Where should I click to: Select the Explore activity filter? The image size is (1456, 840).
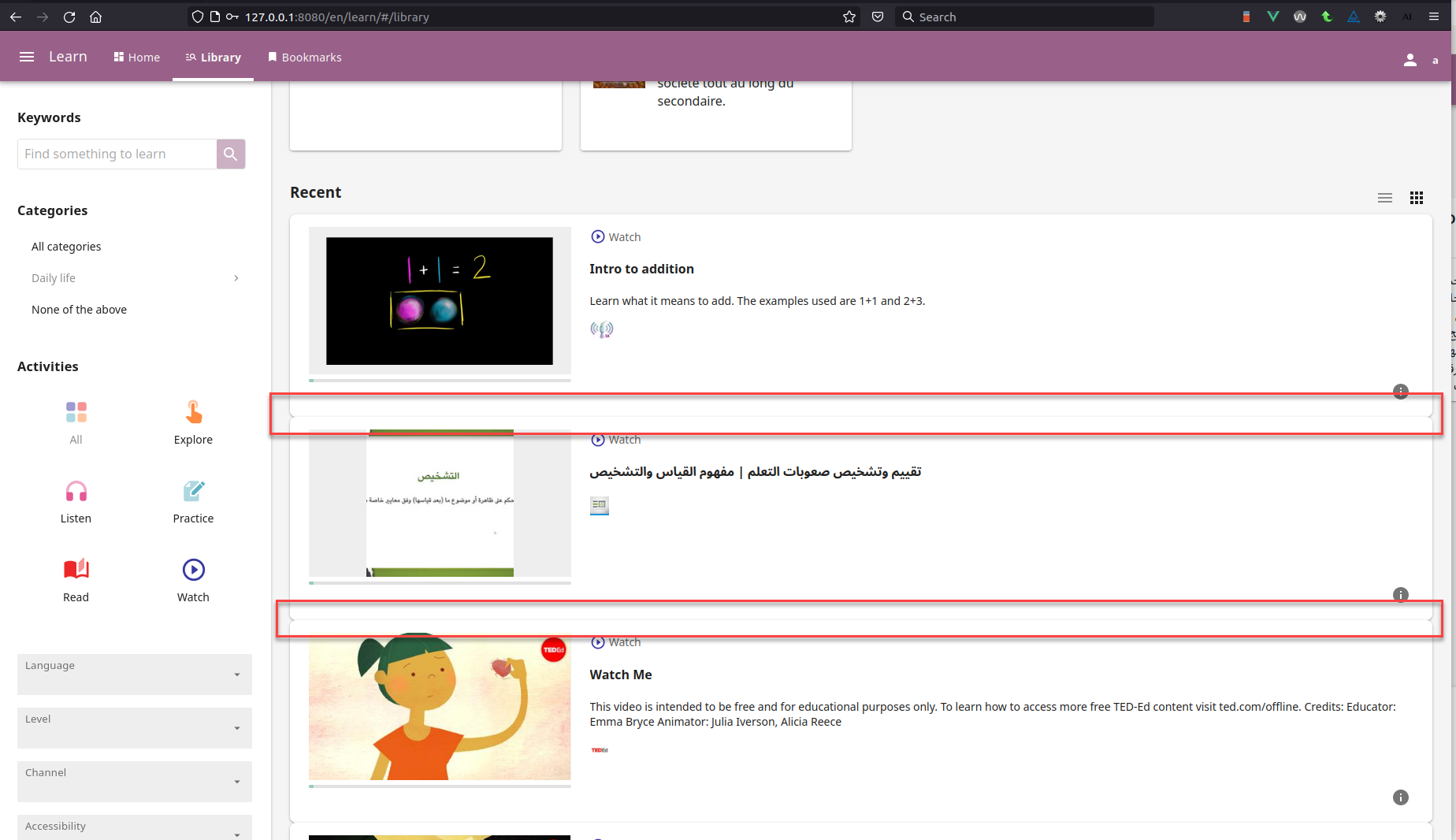click(192, 422)
